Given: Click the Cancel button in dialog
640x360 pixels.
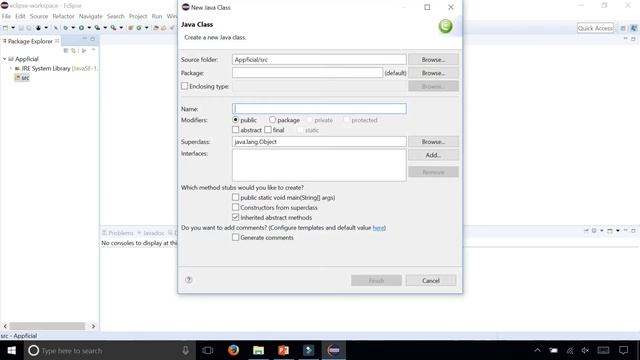Looking at the screenshot, I should [x=431, y=280].
